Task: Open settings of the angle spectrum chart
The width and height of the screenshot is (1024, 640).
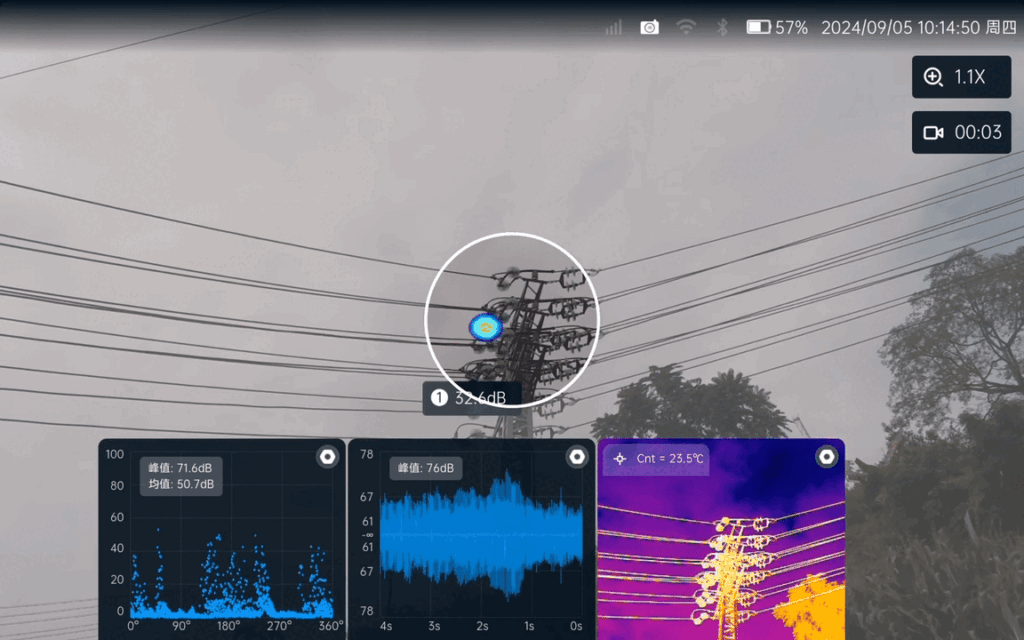Action: pyautogui.click(x=326, y=458)
